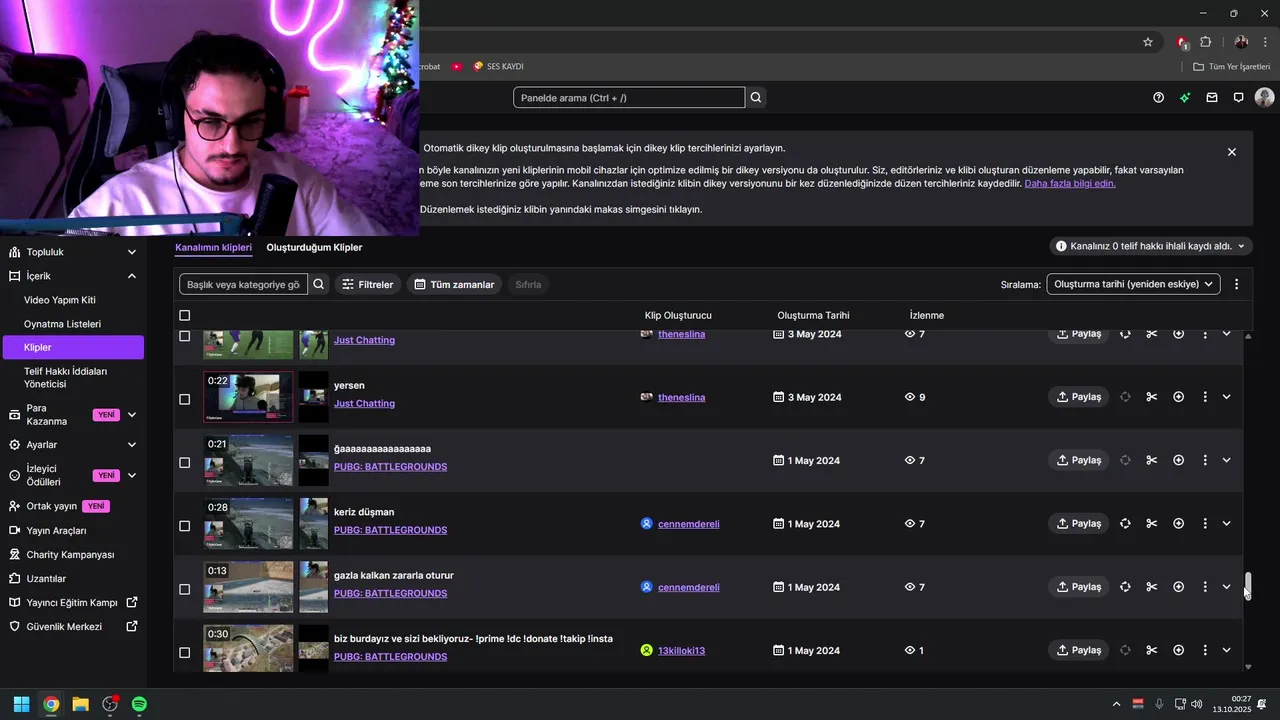Open the Filtreler button
1280x720 pixels.
(x=367, y=284)
